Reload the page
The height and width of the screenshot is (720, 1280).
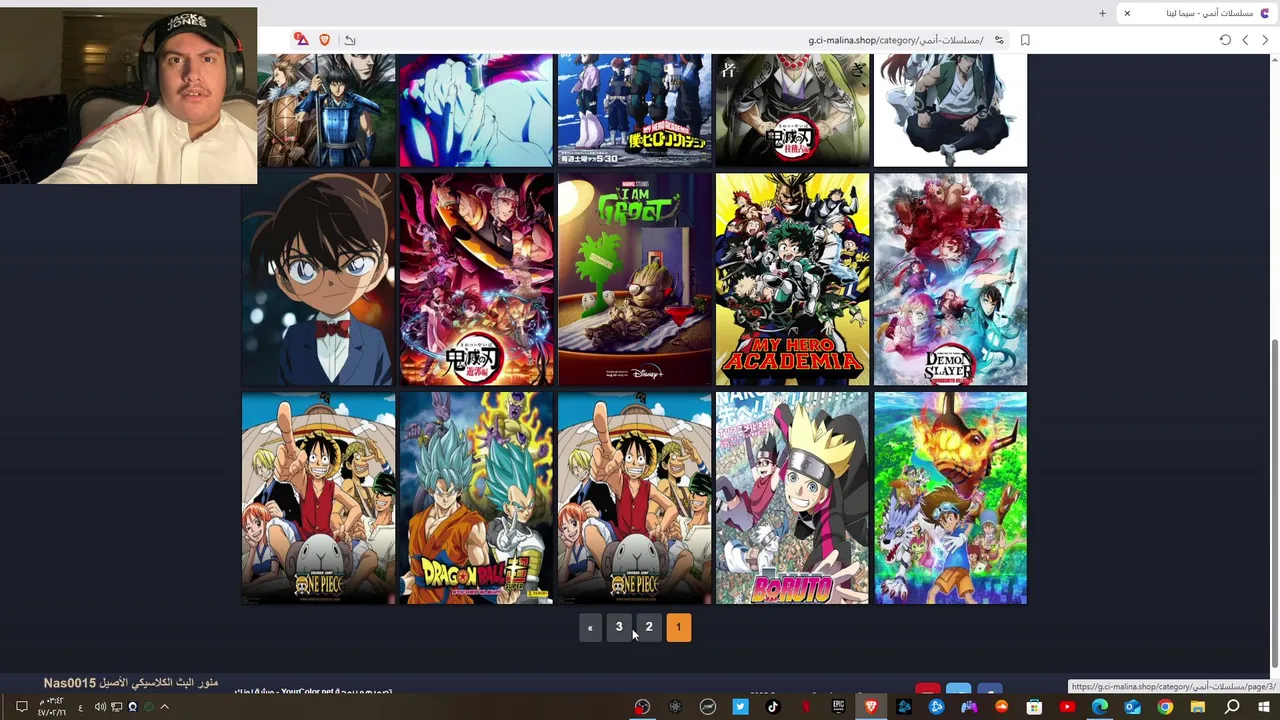click(1225, 40)
